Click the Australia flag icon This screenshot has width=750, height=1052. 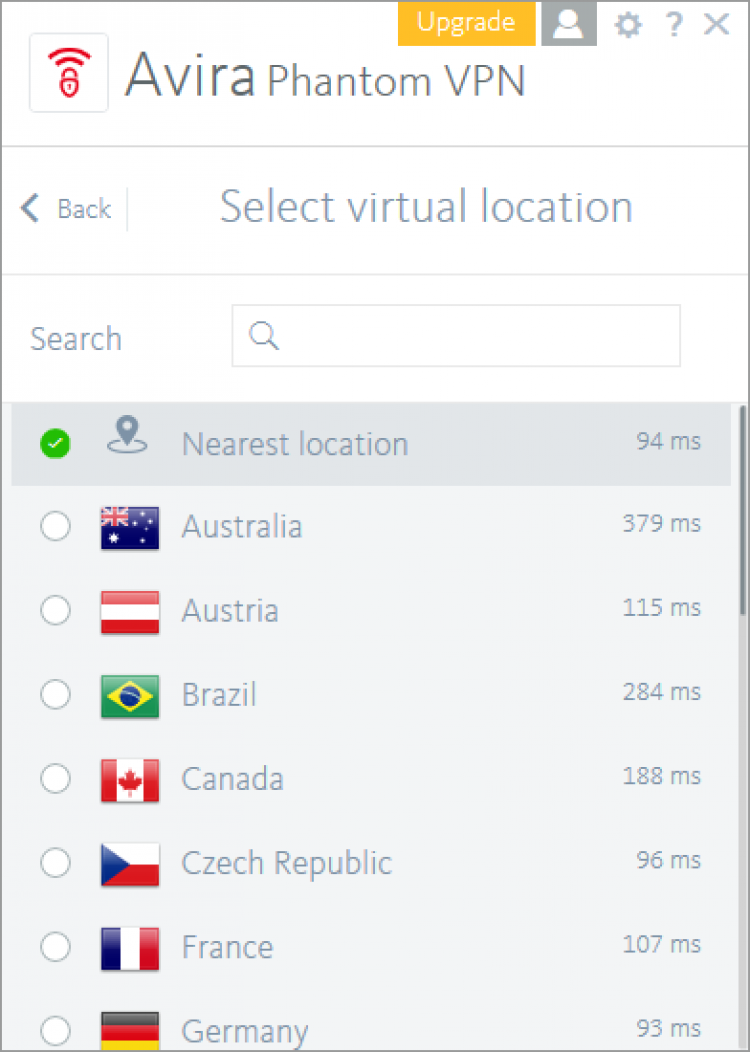click(129, 527)
